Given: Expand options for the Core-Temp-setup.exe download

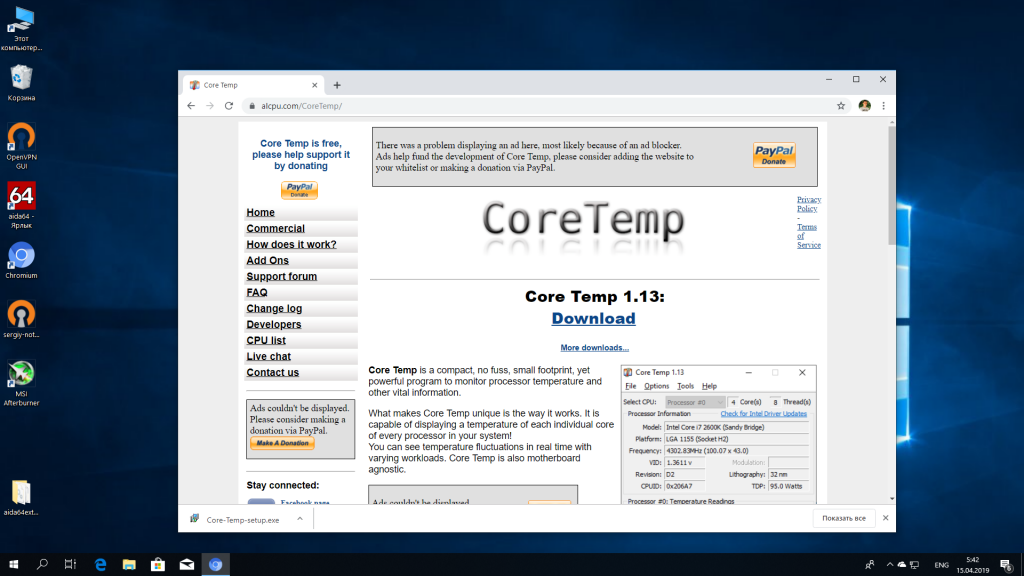Looking at the screenshot, I should point(299,519).
